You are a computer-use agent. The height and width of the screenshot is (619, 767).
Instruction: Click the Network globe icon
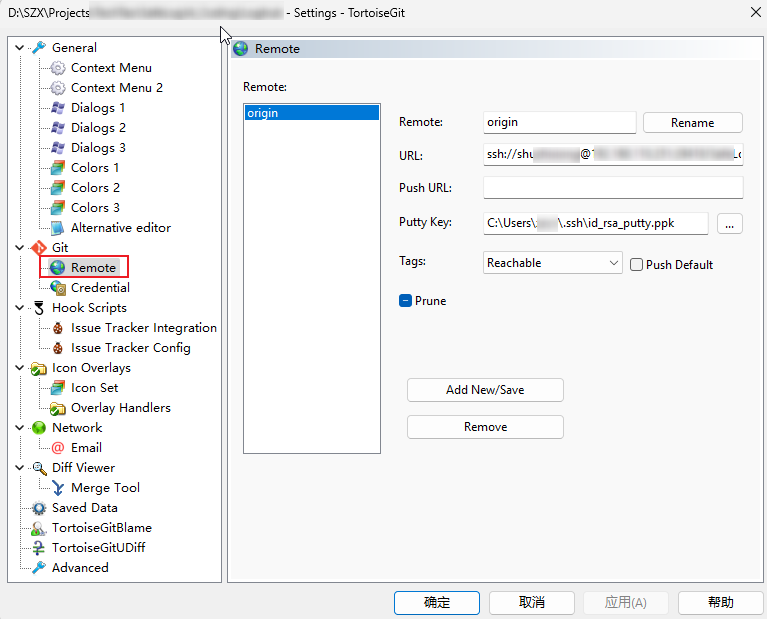(39, 428)
